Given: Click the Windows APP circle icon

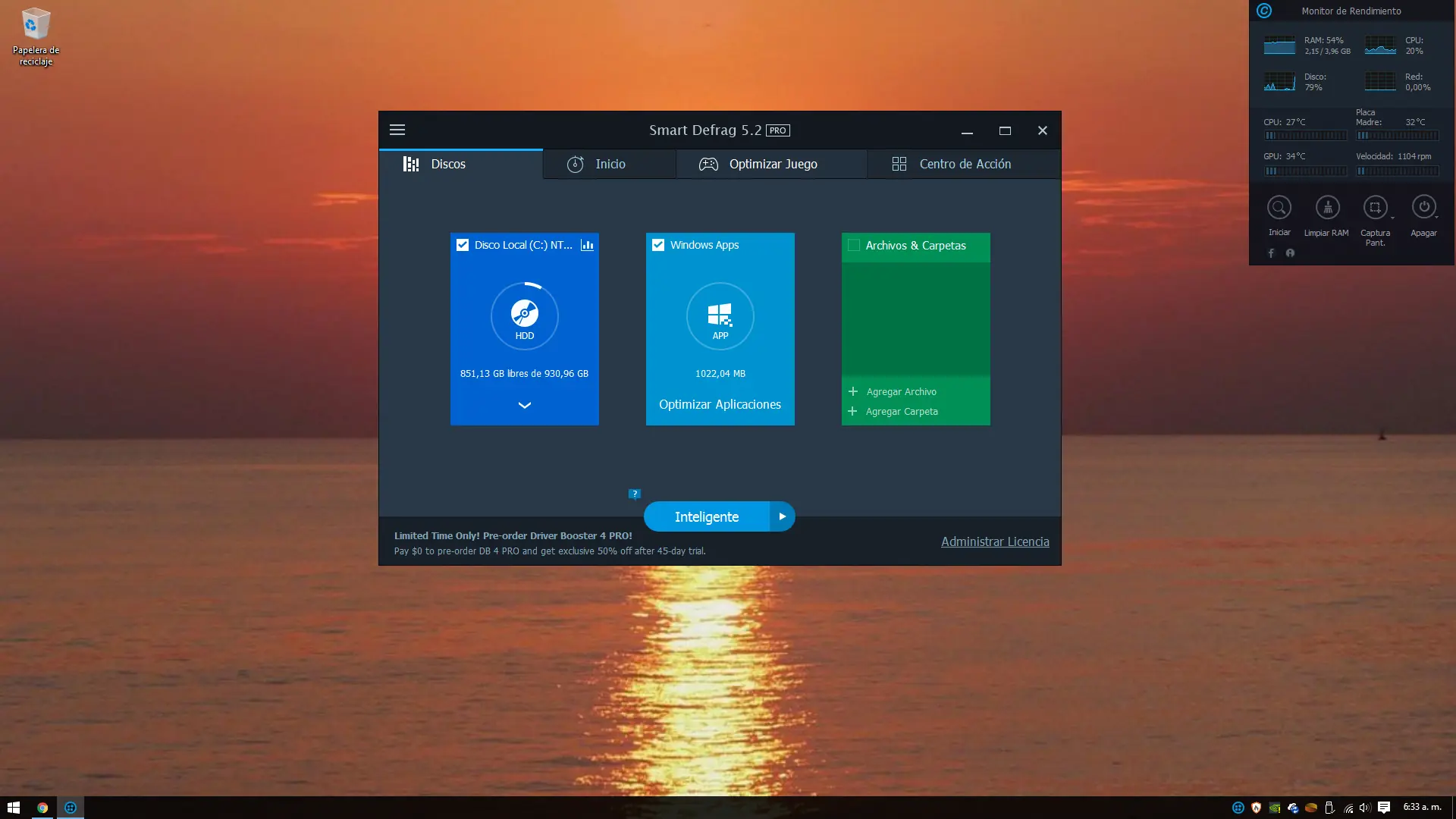Looking at the screenshot, I should coord(720,315).
